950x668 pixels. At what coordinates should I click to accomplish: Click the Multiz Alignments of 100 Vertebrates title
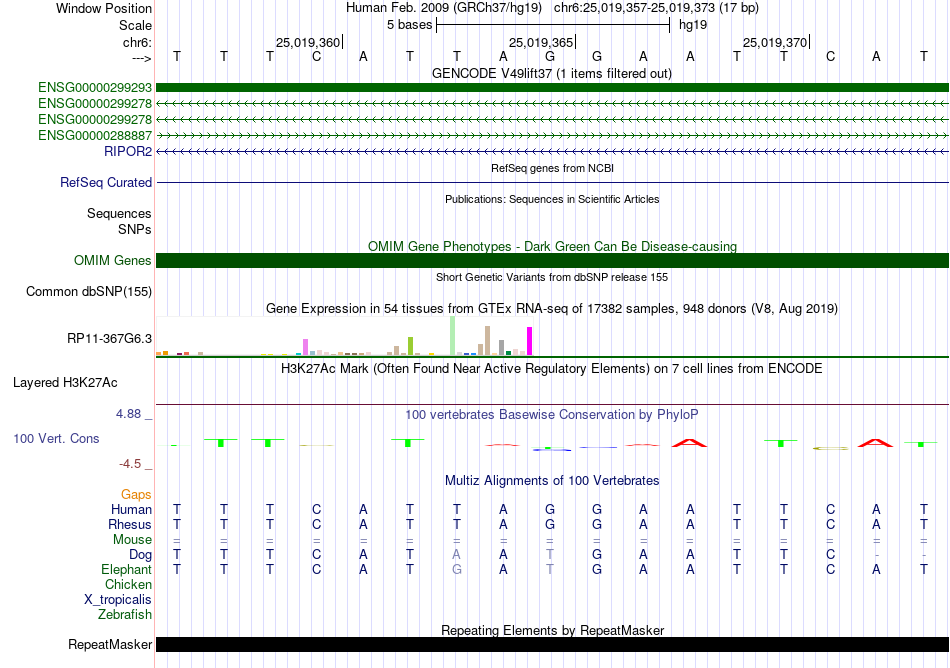[552, 481]
